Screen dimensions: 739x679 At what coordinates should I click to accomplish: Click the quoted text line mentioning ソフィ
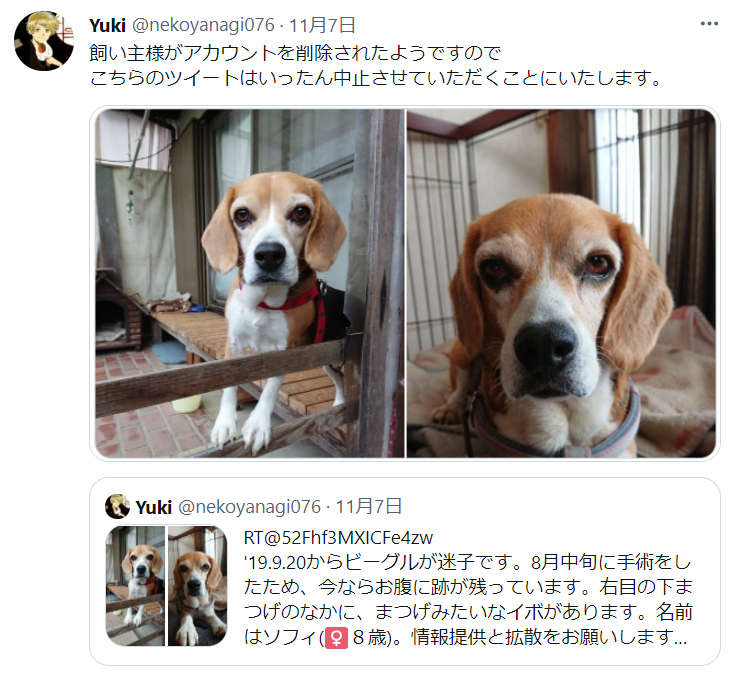coord(465,638)
